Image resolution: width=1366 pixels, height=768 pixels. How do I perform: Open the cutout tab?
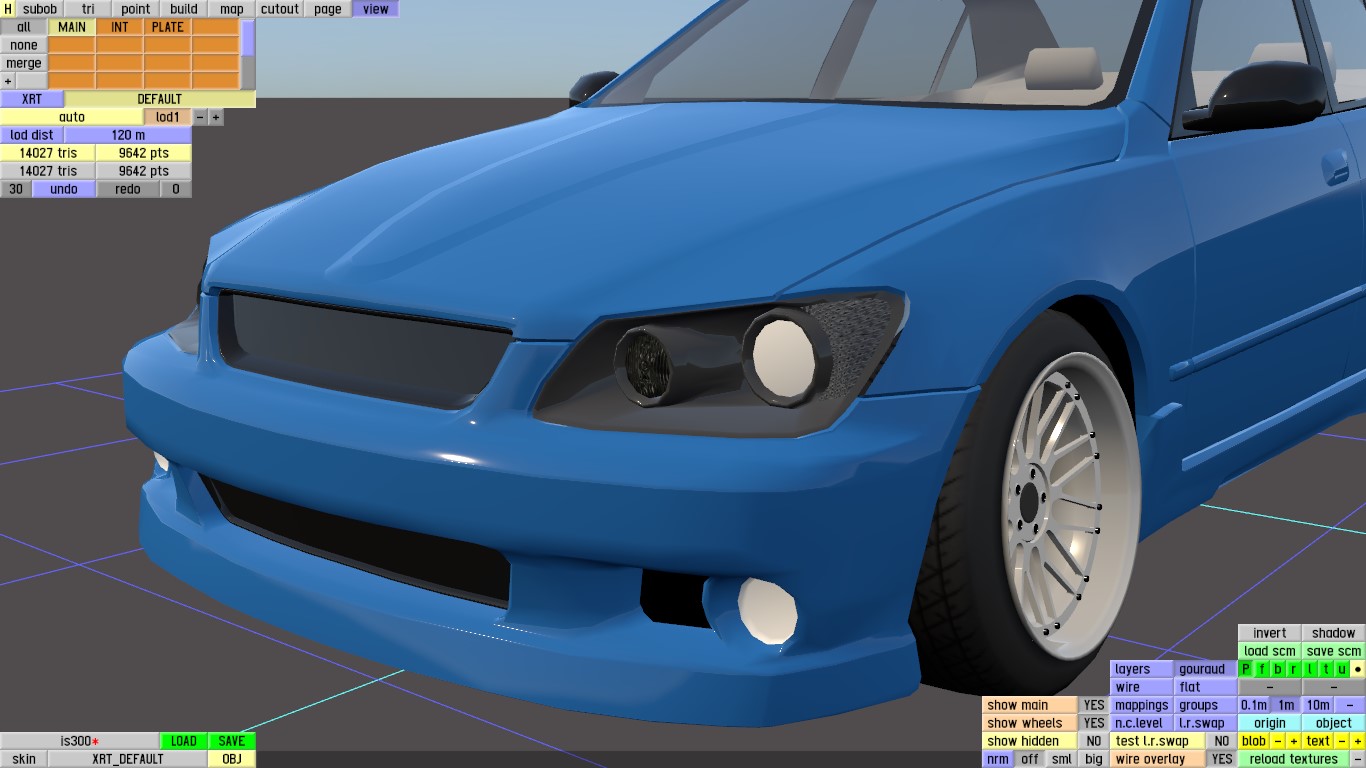coord(280,9)
